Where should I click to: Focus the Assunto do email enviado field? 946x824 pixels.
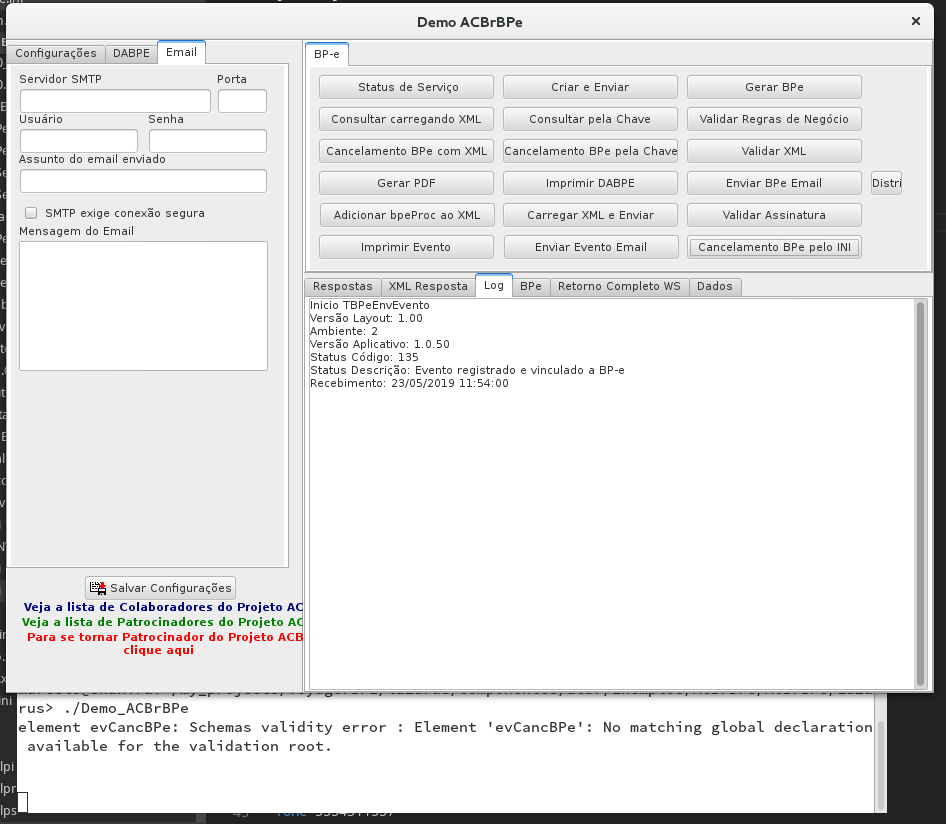(143, 181)
